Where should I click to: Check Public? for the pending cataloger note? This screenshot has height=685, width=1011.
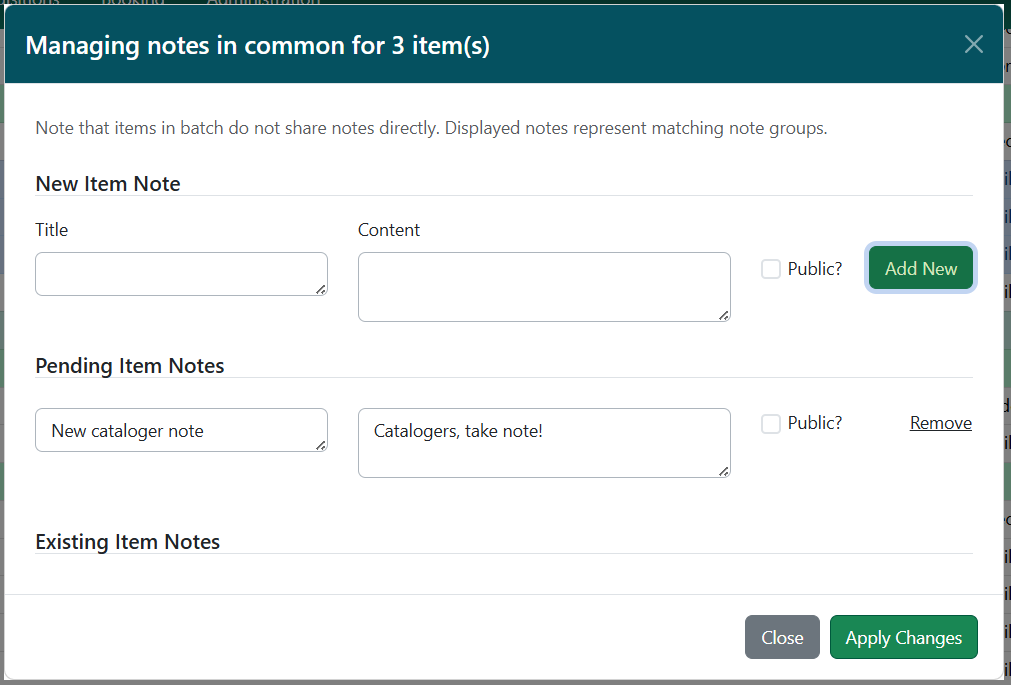(x=770, y=423)
